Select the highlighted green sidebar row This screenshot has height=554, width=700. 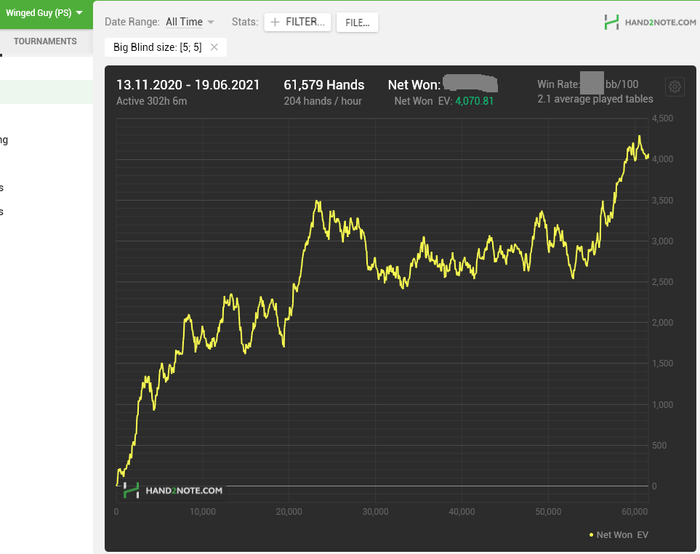point(46,92)
